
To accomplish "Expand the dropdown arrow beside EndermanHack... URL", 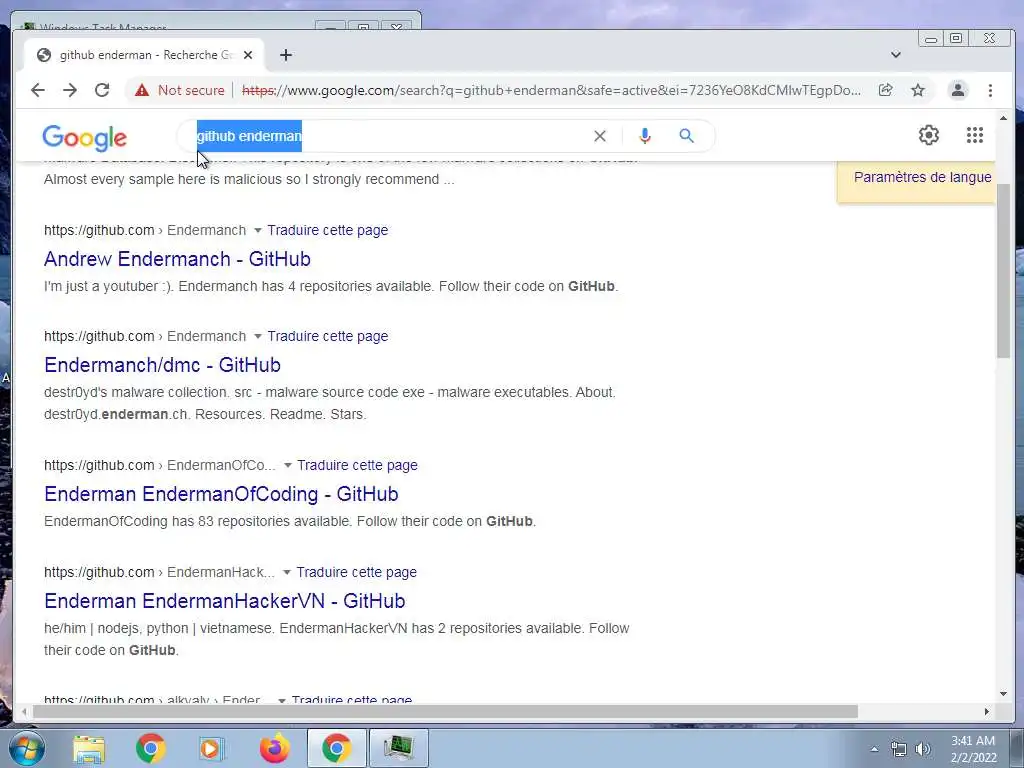I will pos(287,573).
